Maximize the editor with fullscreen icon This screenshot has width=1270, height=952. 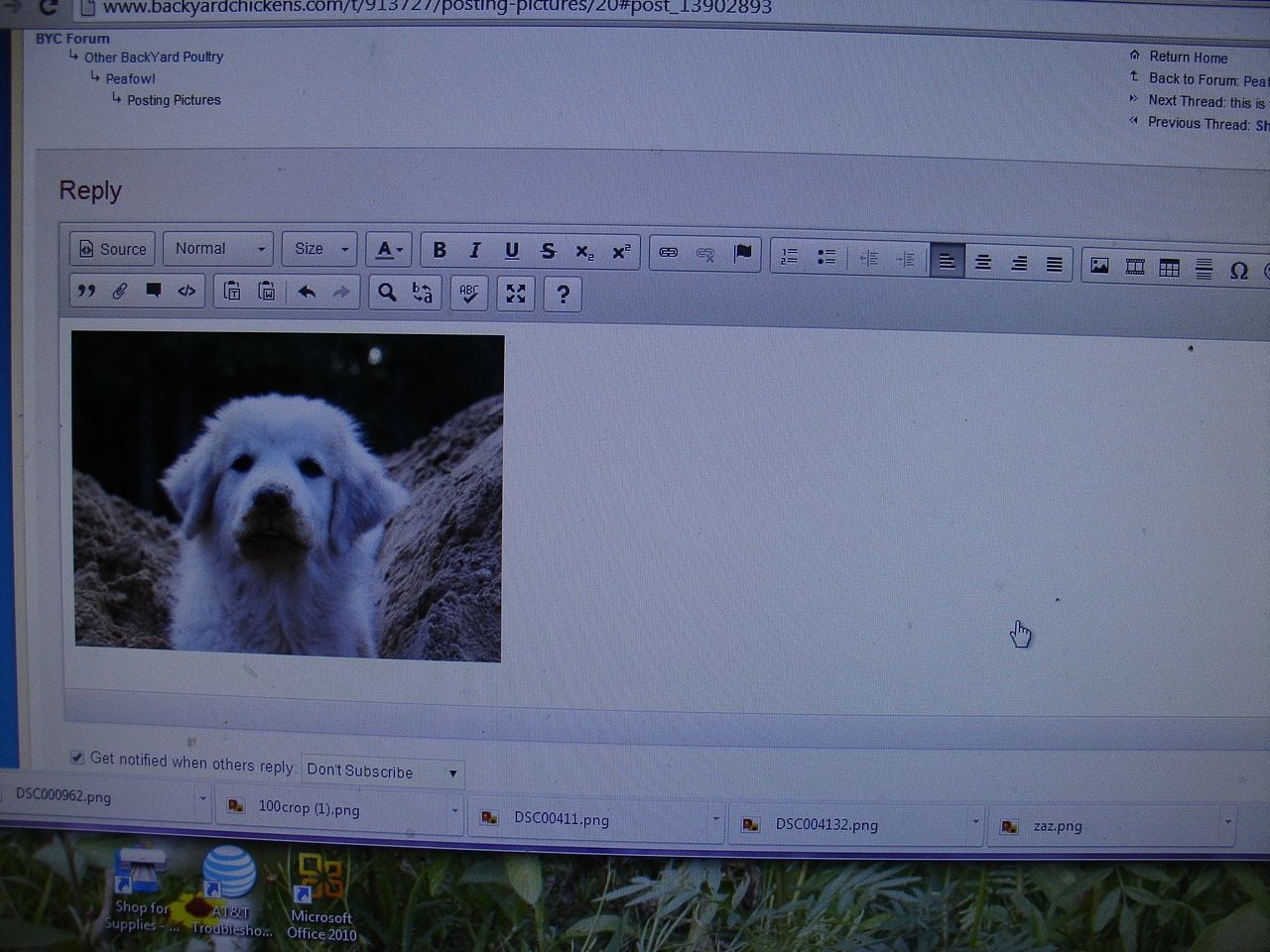pos(515,294)
